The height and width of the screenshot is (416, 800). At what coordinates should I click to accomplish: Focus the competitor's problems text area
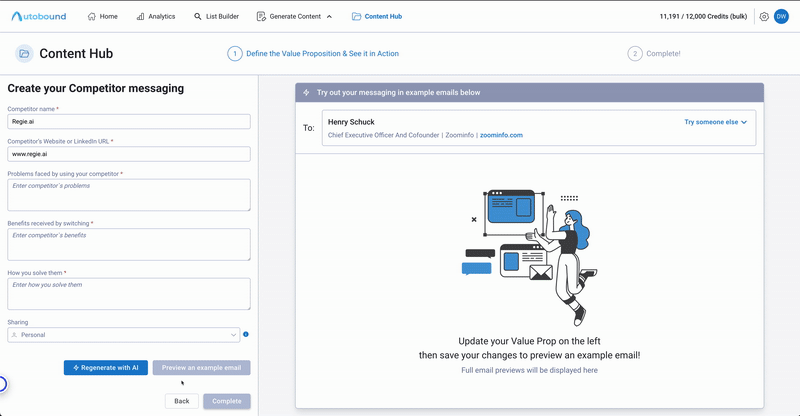[129, 194]
